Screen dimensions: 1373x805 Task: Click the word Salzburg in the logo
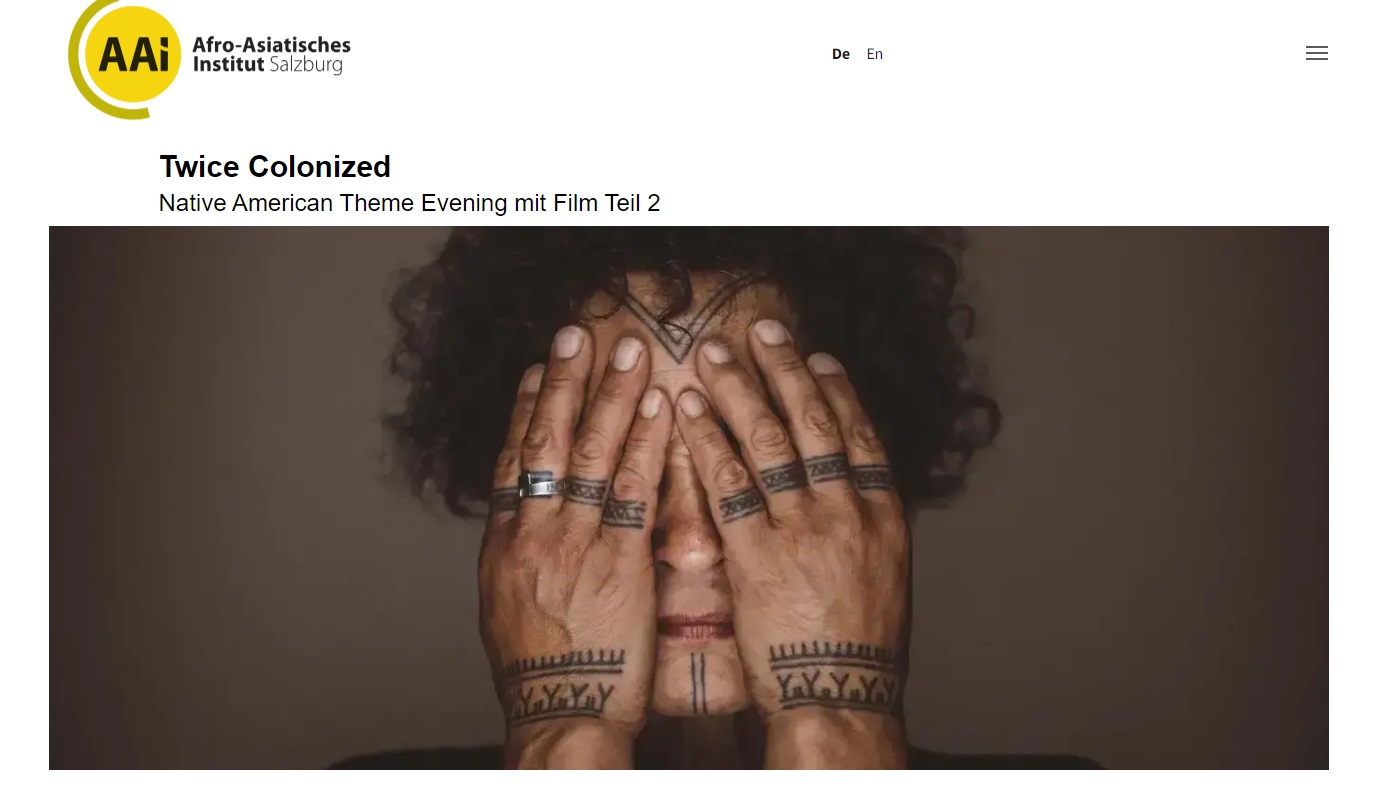pos(306,65)
